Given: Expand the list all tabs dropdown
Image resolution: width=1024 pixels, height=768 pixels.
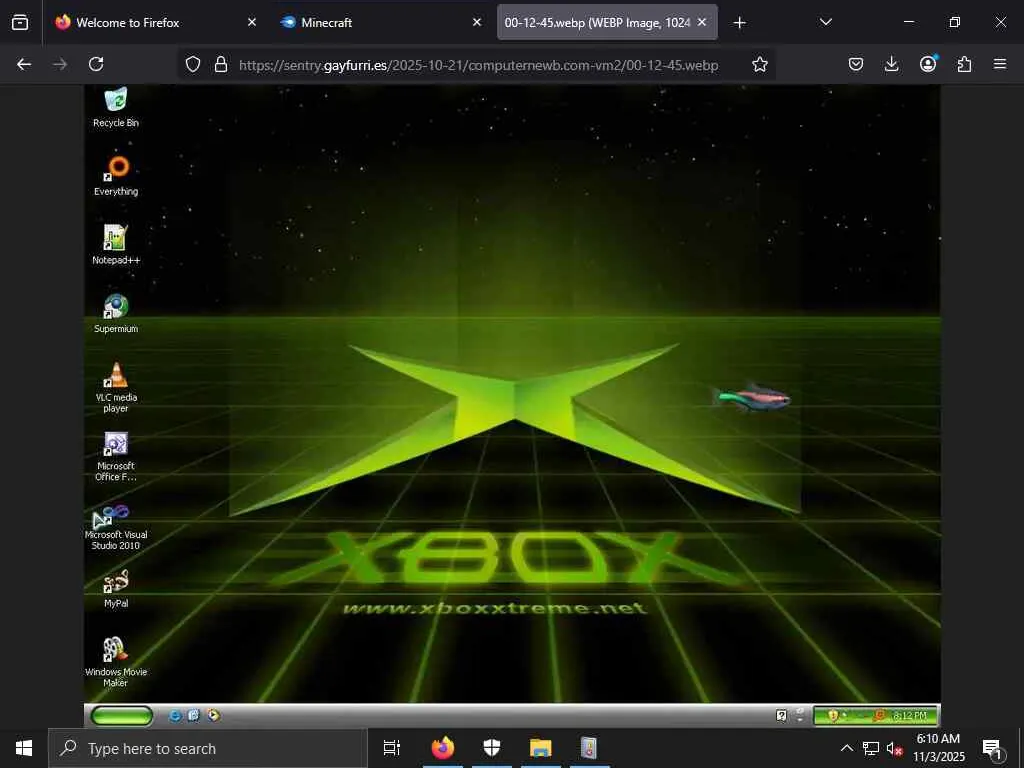Looking at the screenshot, I should point(825,22).
